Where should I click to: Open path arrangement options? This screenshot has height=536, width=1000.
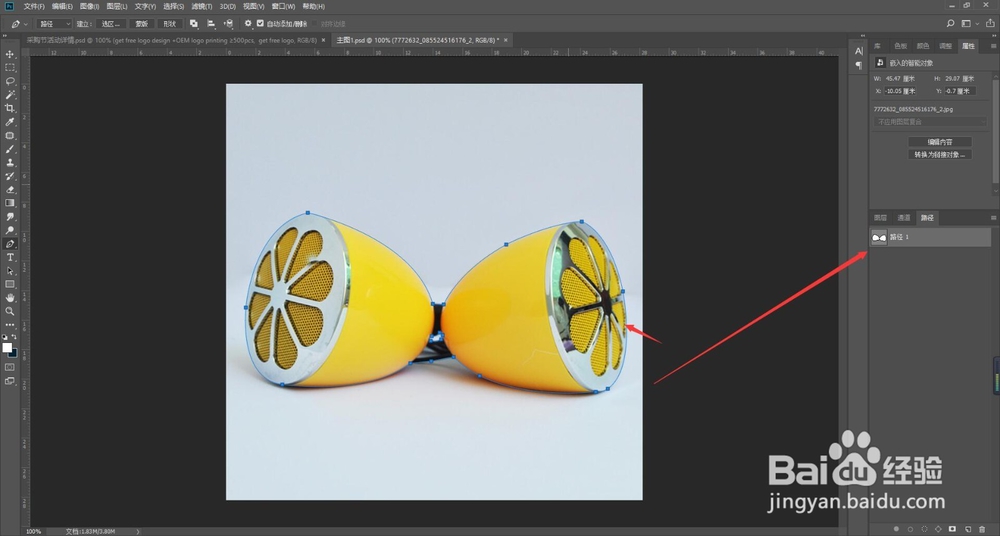coord(228,24)
